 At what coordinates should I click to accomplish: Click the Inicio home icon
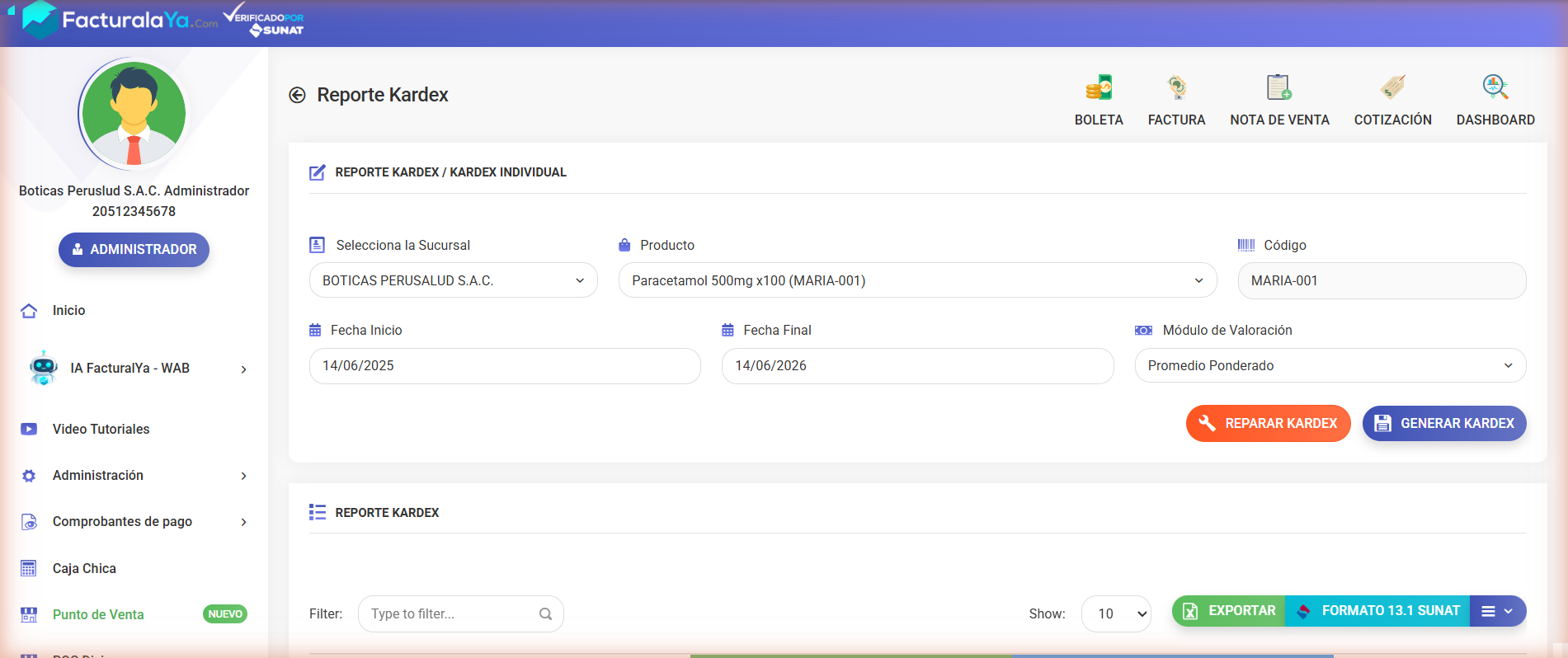point(29,311)
